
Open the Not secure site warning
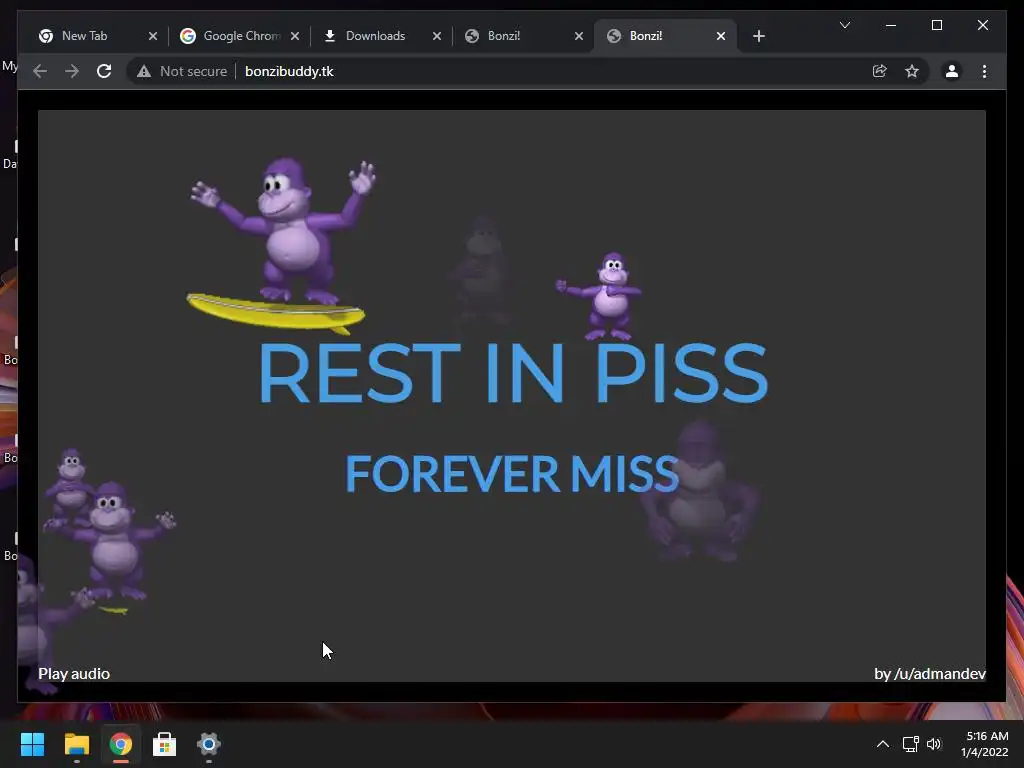click(x=182, y=71)
